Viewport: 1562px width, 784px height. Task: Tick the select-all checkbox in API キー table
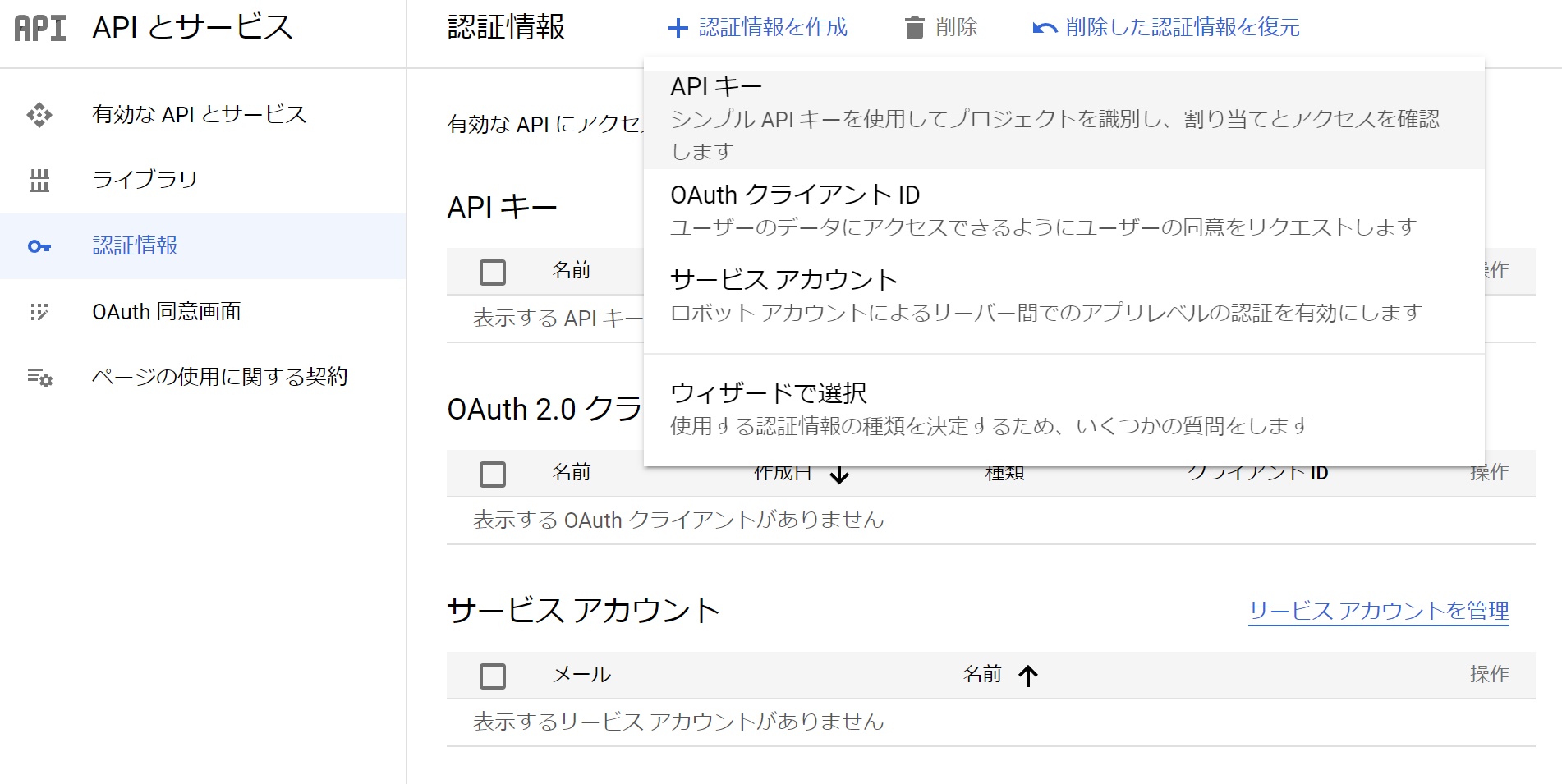point(493,272)
